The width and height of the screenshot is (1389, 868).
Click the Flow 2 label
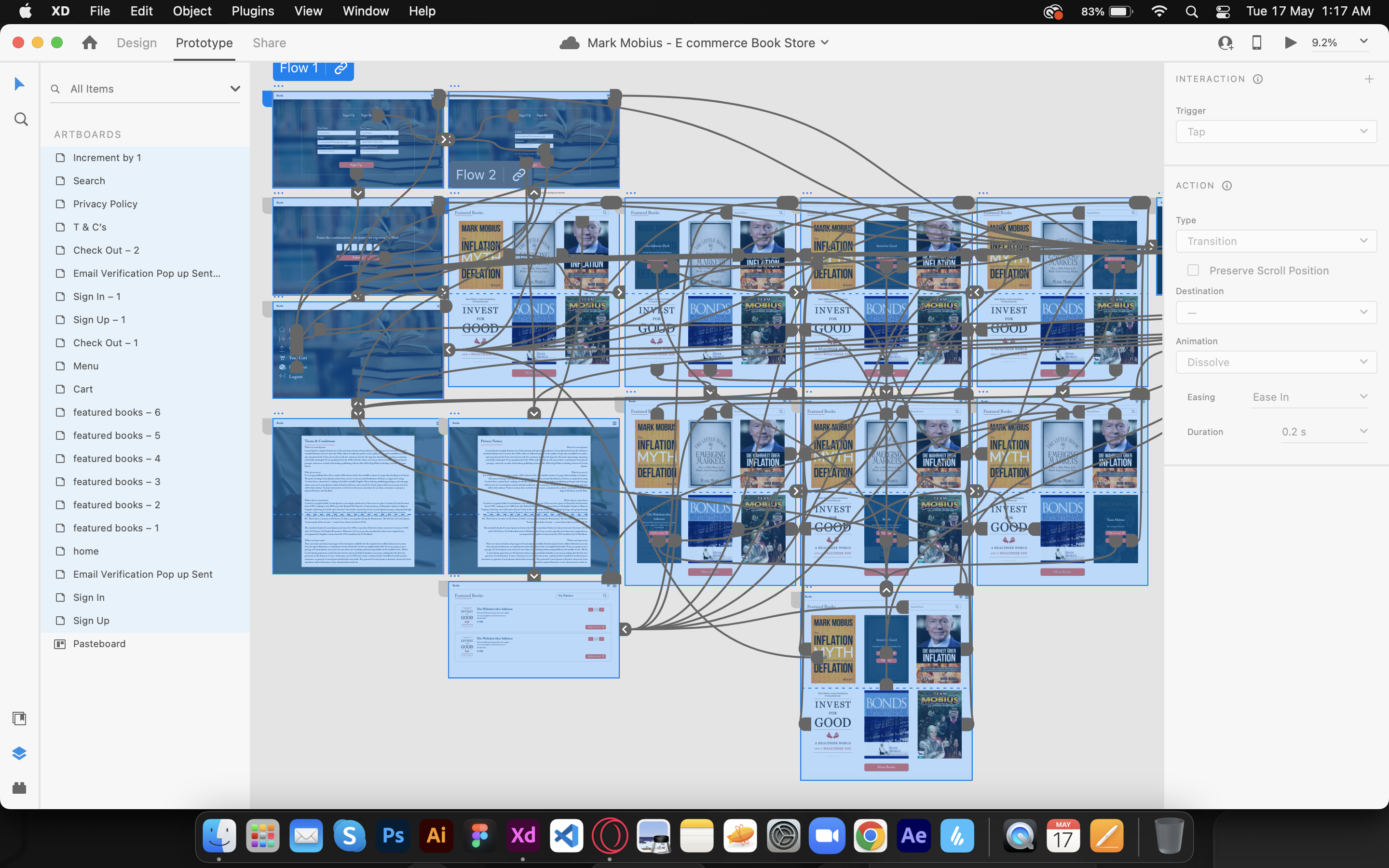(476, 175)
